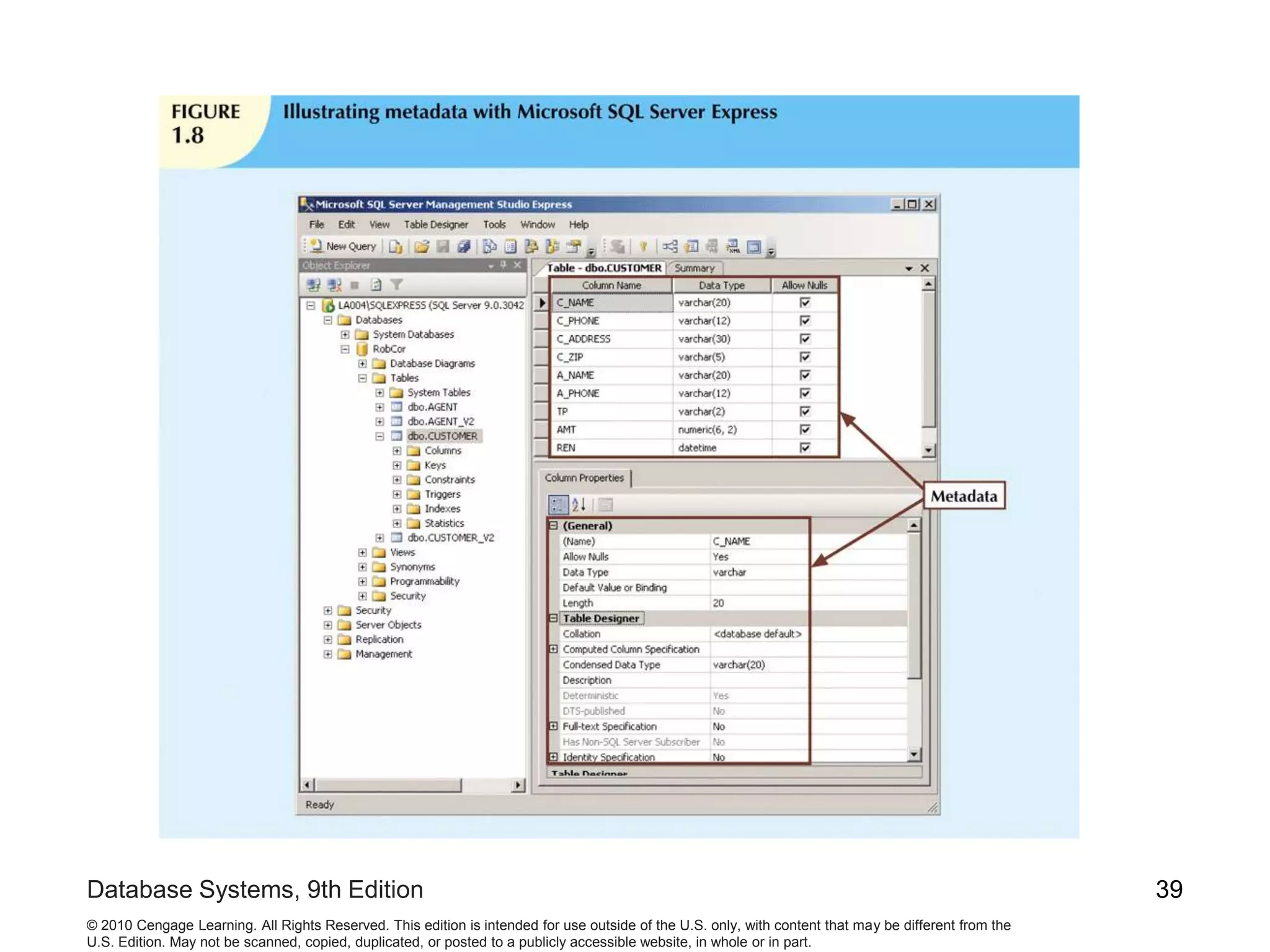Switch to the Summary tab
This screenshot has height=952, width=1270.
[x=695, y=268]
